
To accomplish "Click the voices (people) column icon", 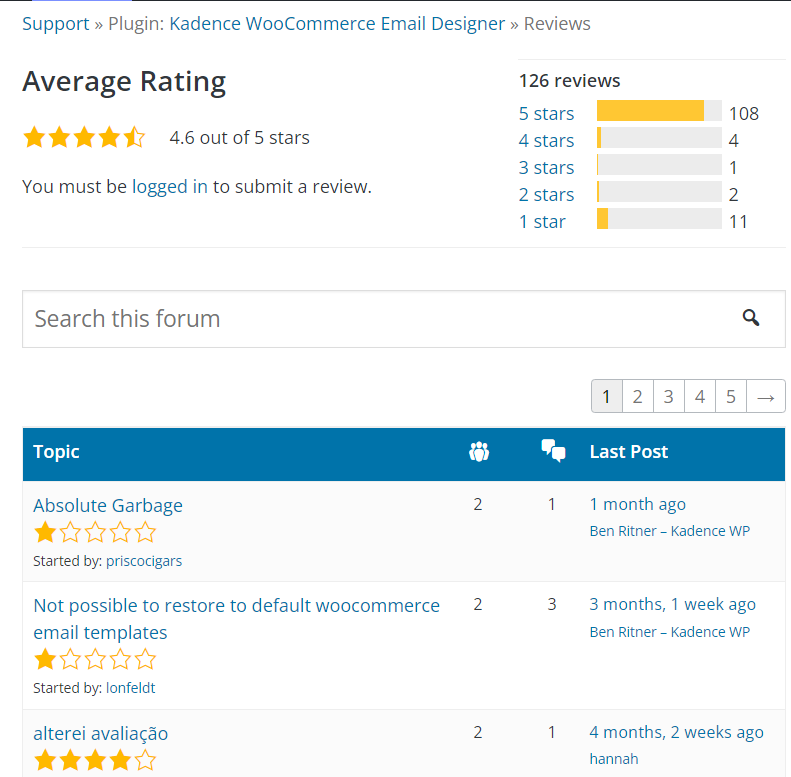I will 478,452.
